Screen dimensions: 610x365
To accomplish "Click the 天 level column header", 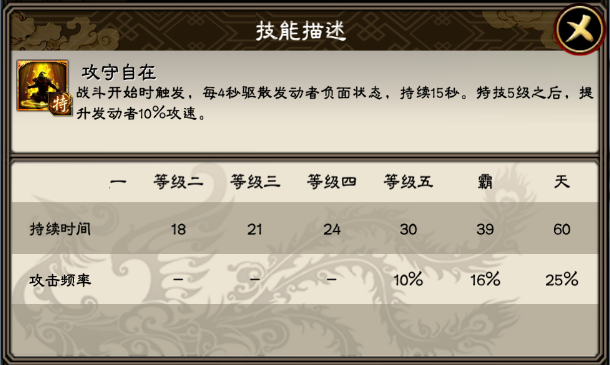I will [x=562, y=182].
